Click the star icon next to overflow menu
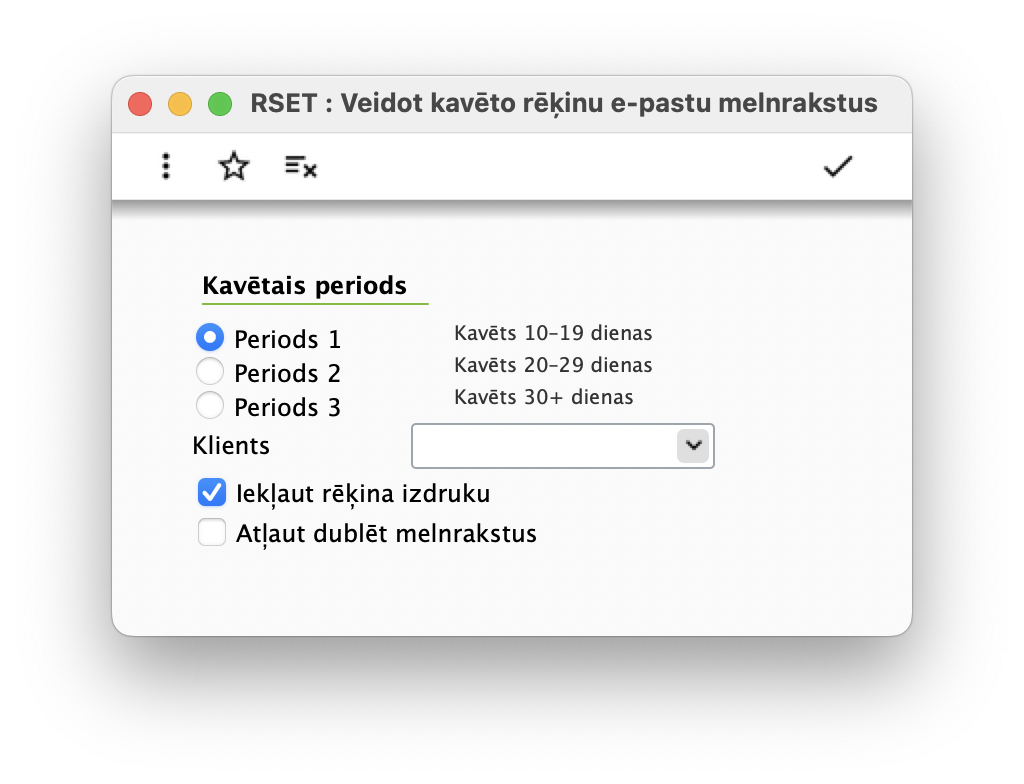Screen dimensions: 1024x784 pyautogui.click(x=233, y=166)
